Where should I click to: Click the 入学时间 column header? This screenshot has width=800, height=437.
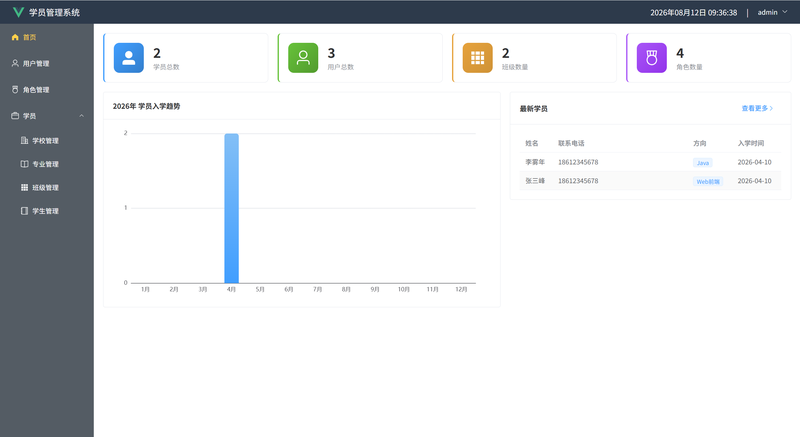pyautogui.click(x=751, y=143)
